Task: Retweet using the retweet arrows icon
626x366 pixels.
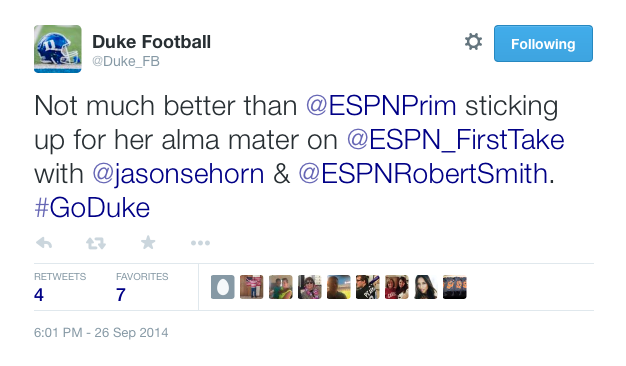Action: coord(96,243)
